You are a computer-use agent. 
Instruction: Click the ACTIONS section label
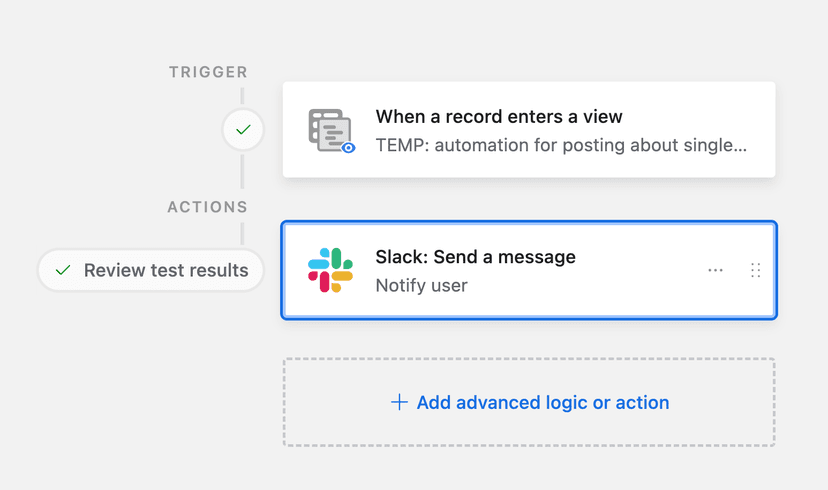point(207,207)
